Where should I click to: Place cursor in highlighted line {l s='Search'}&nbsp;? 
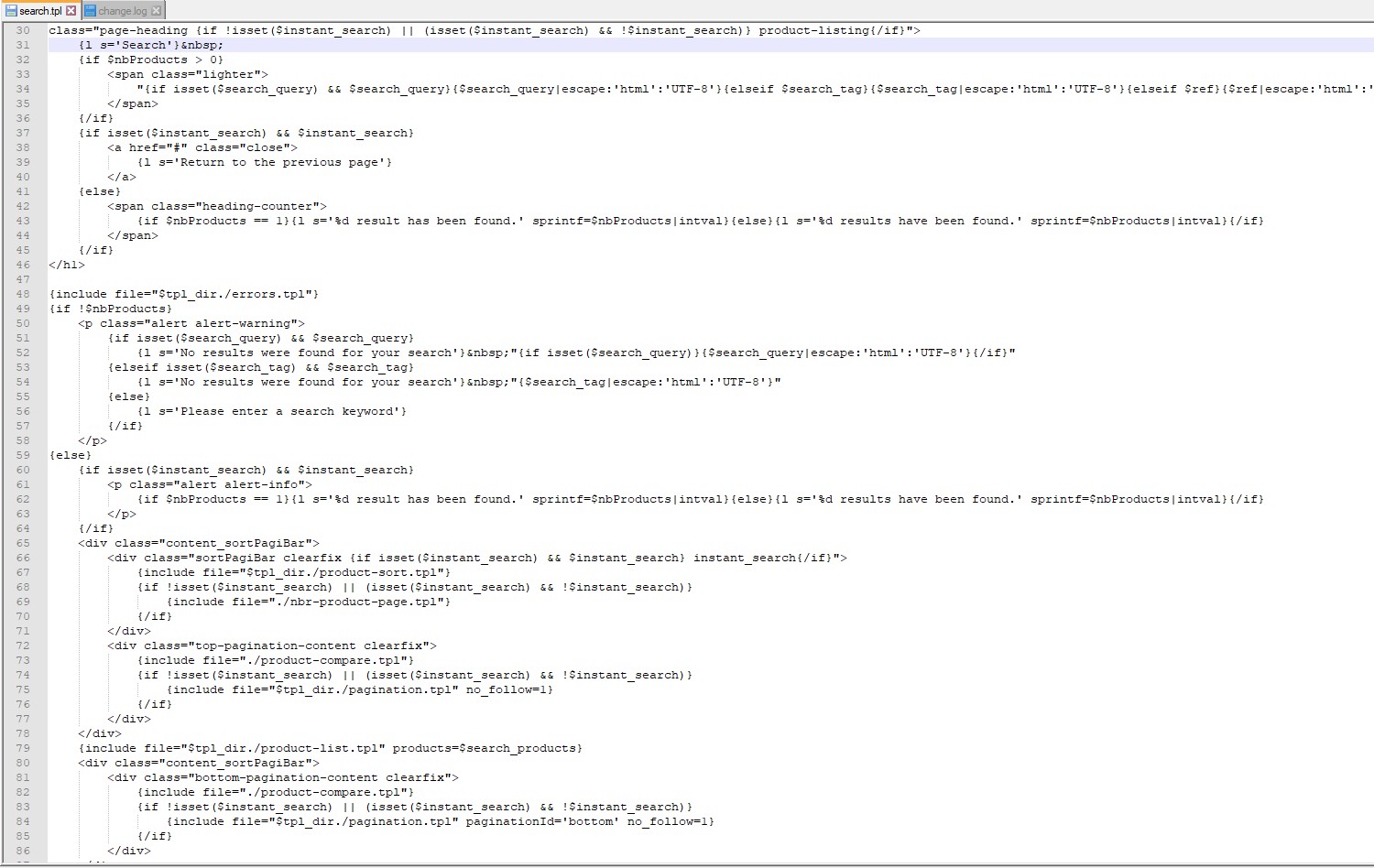tap(711, 45)
